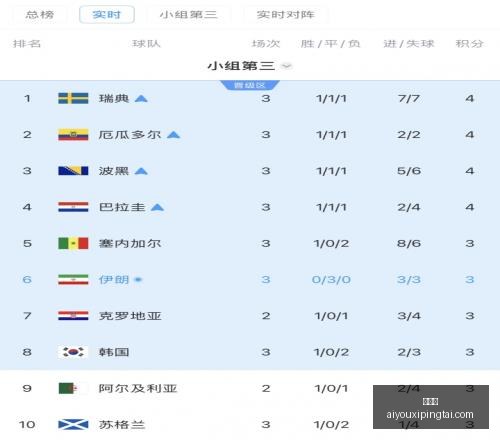This screenshot has width=500, height=440.
Task: Click the up arrow beside 波黑
Action: pos(141,171)
